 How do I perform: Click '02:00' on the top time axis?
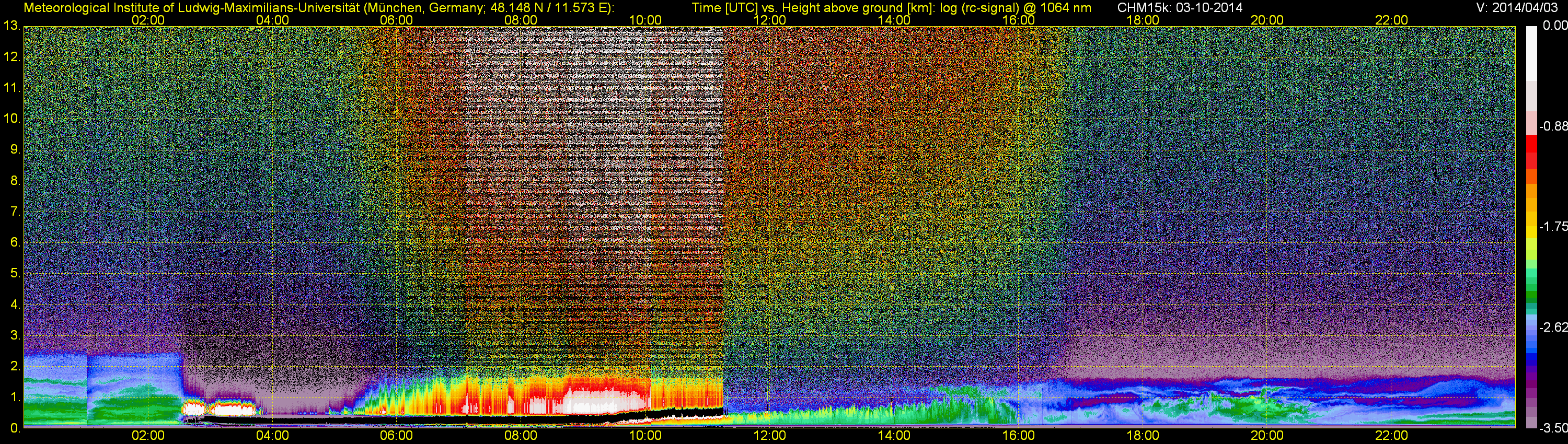tap(148, 20)
